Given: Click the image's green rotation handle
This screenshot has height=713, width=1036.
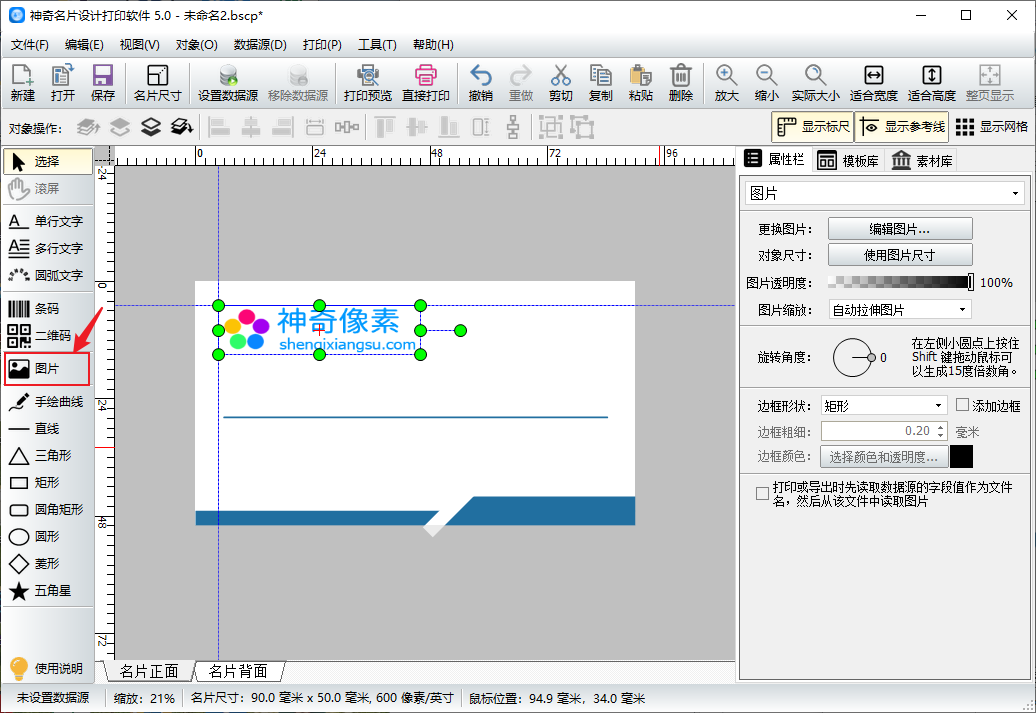Looking at the screenshot, I should [461, 330].
